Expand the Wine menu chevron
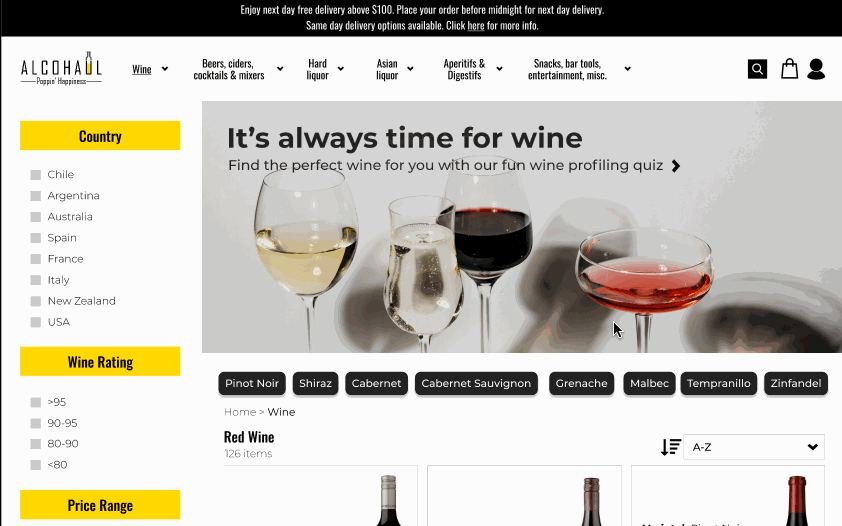Image resolution: width=842 pixels, height=526 pixels. click(x=165, y=69)
